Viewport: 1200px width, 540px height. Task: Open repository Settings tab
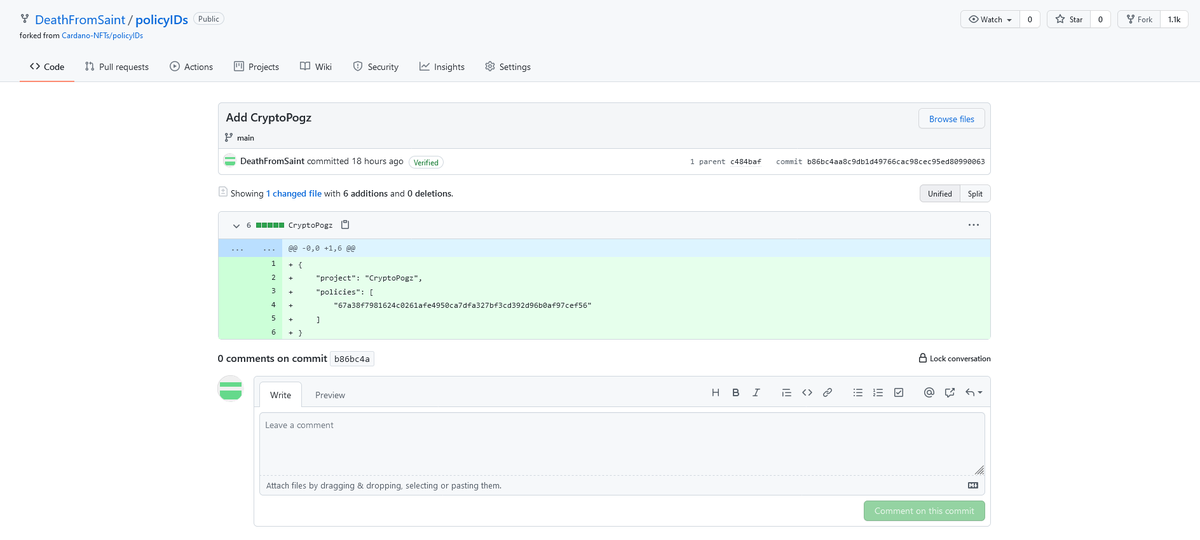click(508, 66)
